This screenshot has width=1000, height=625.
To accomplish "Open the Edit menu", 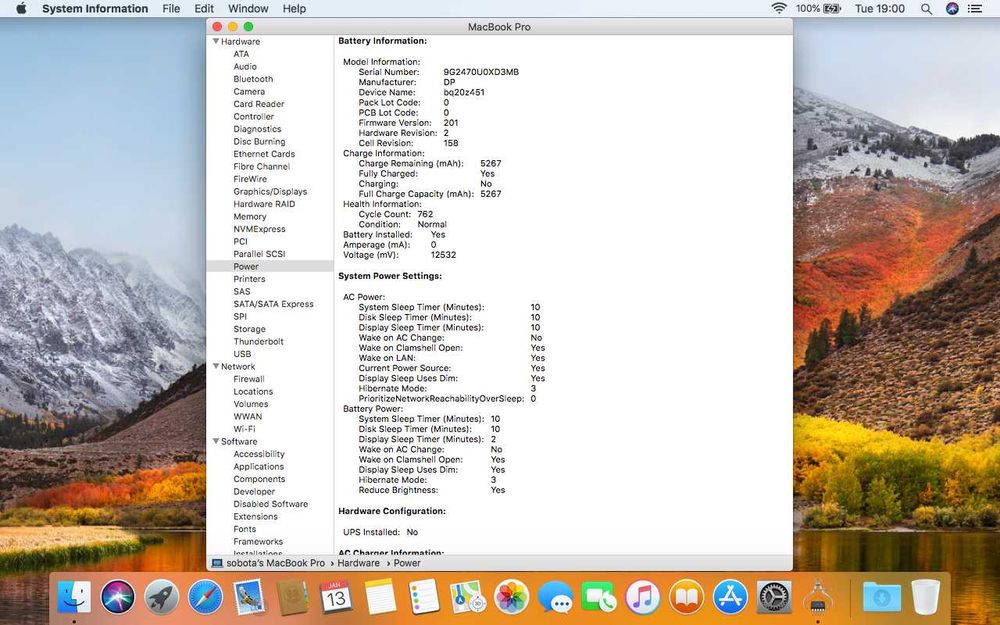I will click(x=204, y=8).
